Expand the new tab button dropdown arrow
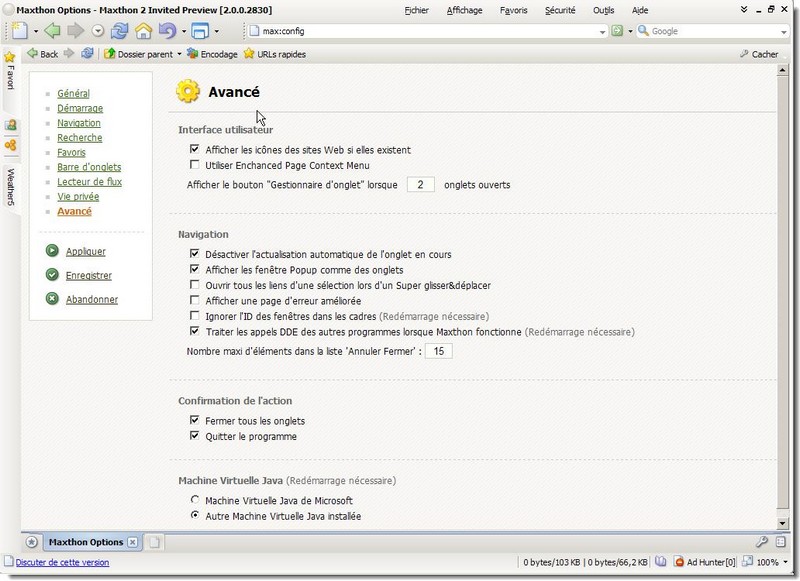The image size is (800, 581). pos(36,31)
